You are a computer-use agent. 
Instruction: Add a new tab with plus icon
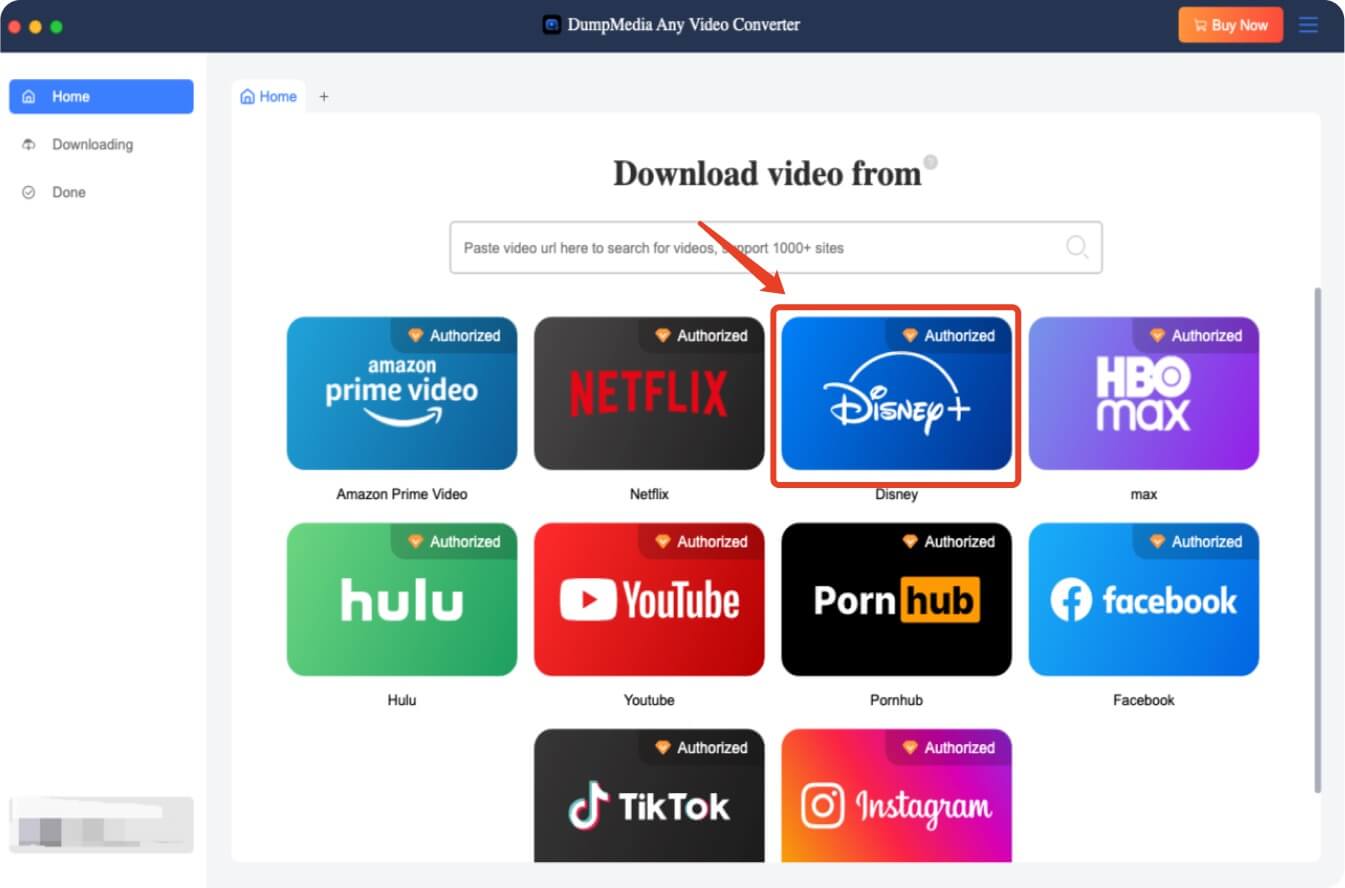pos(323,97)
